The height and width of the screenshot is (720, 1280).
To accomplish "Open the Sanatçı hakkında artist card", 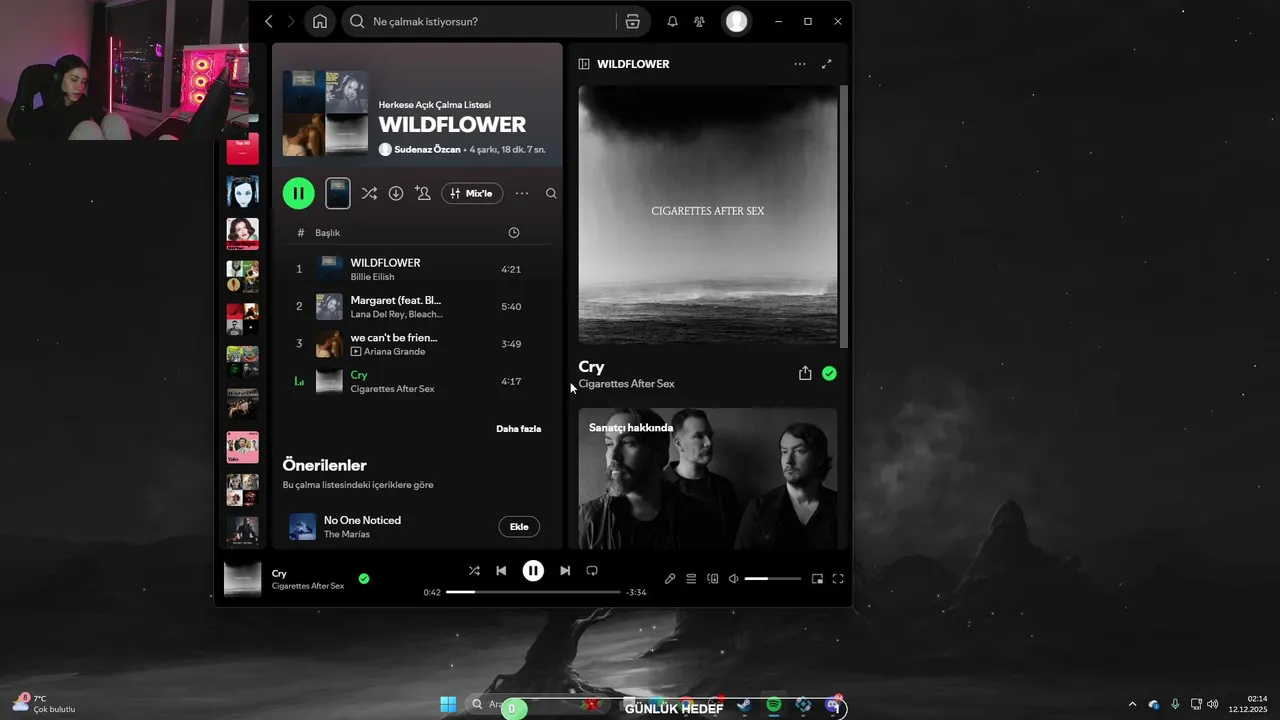I will [708, 478].
